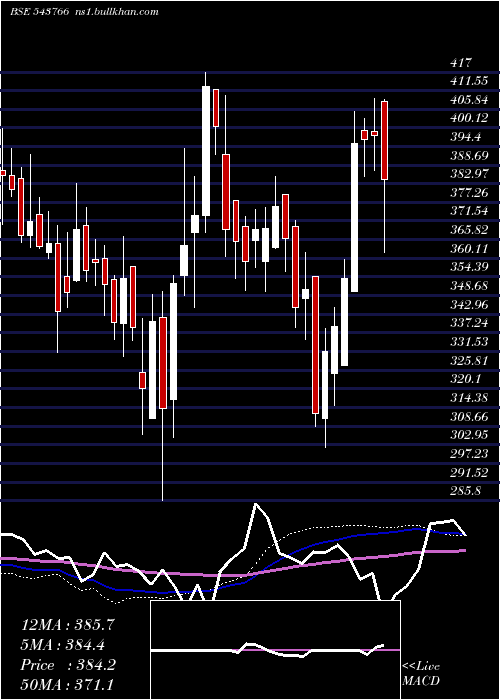Click the 314.38 price axis label
Screen dimensions: 500x700
pyautogui.click(x=469, y=398)
